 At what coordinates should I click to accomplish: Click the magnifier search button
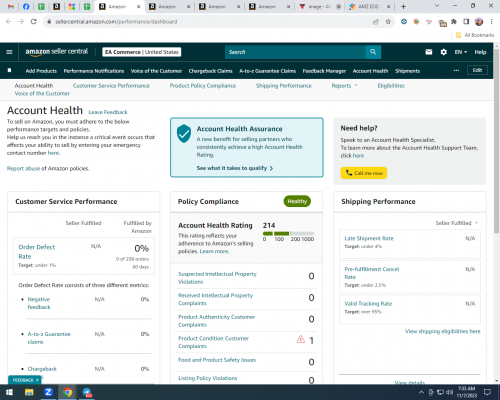point(373,52)
